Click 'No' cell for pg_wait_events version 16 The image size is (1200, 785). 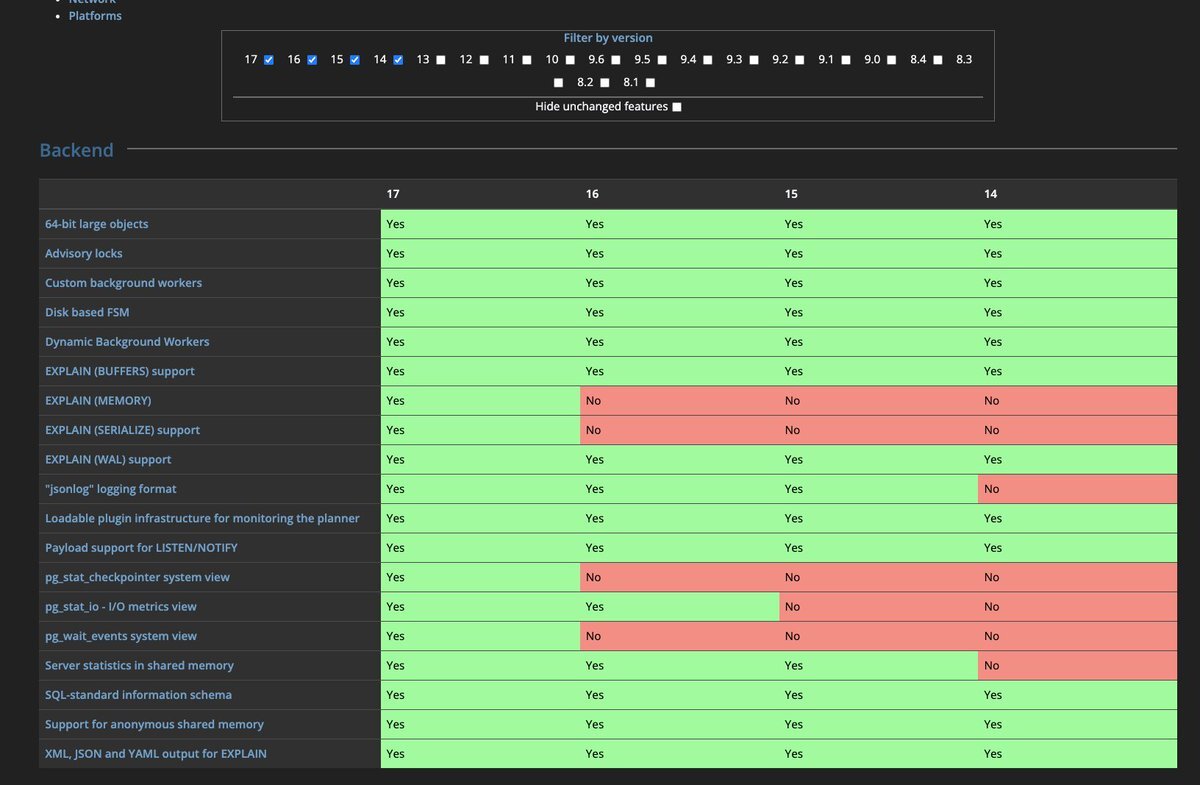pos(680,636)
